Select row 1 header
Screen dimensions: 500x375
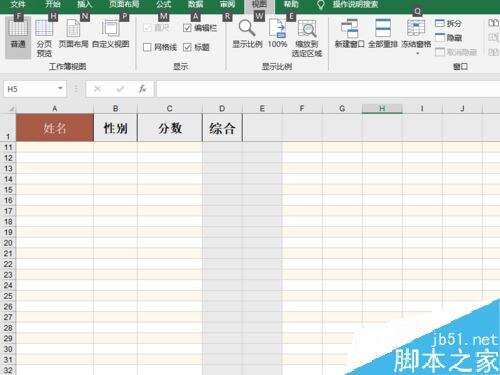(8, 128)
